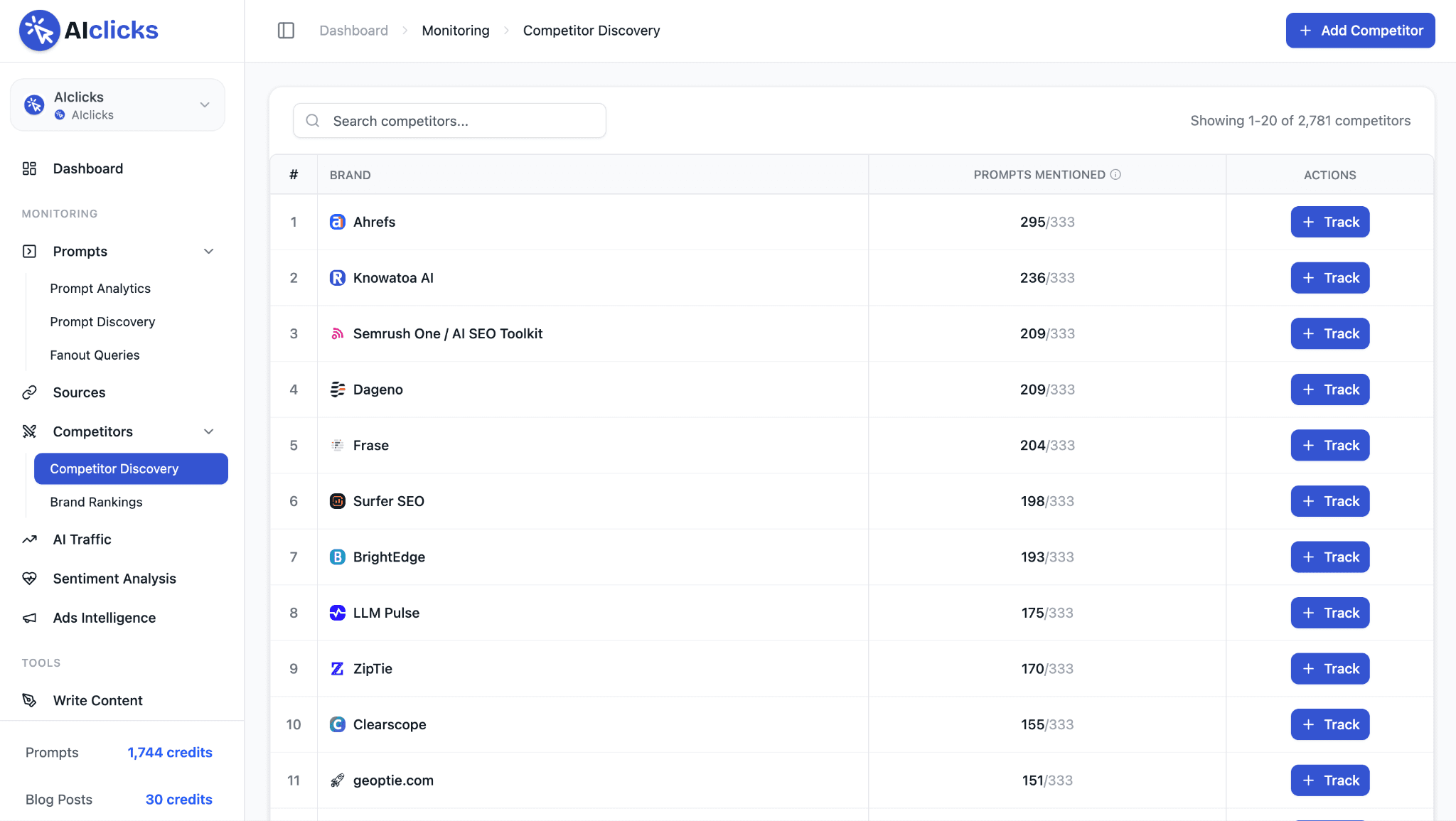Click the Surfer SEO brand logo

coord(338,501)
